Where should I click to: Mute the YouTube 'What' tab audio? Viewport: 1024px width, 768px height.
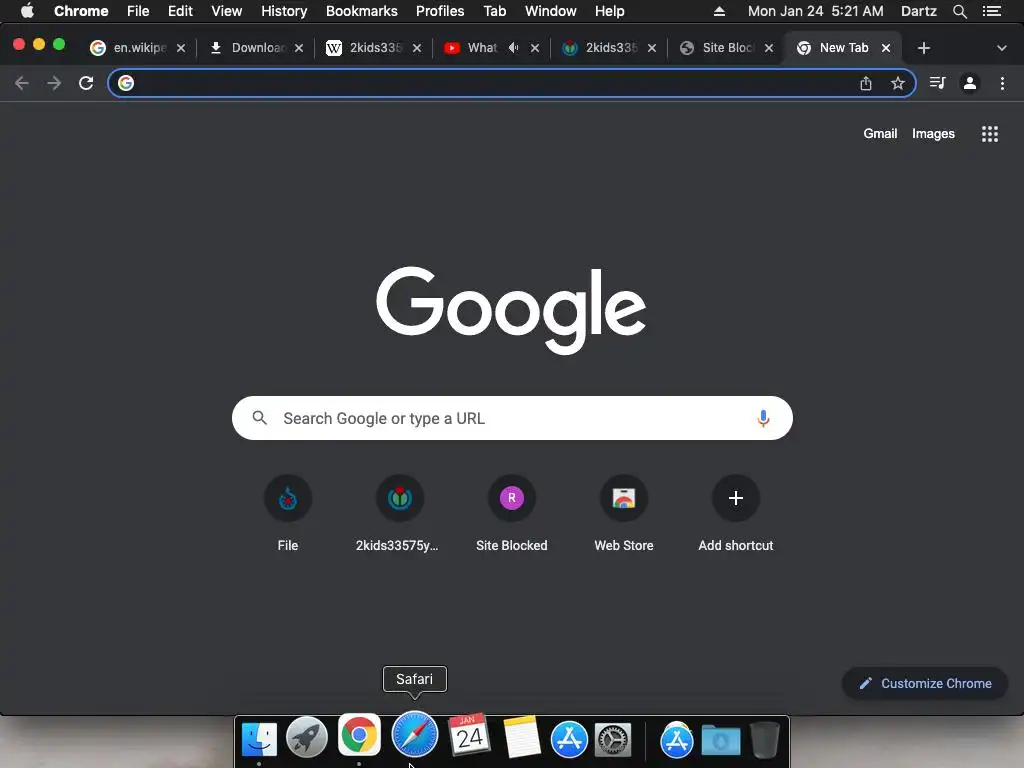[513, 48]
